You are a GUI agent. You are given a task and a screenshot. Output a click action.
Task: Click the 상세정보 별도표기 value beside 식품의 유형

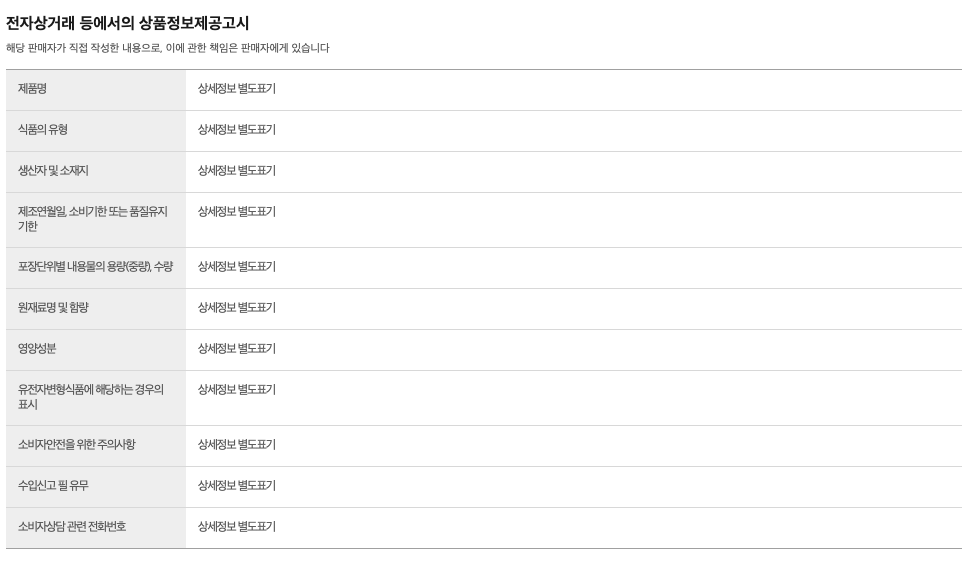(x=236, y=130)
